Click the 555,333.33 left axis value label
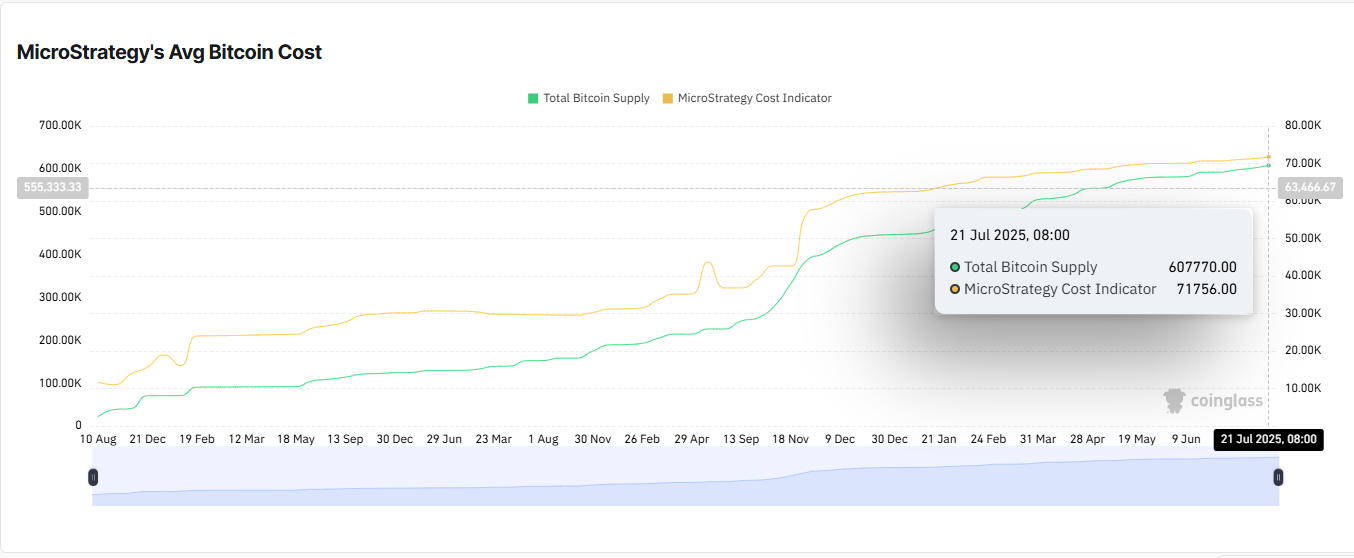This screenshot has height=558, width=1354. point(53,187)
